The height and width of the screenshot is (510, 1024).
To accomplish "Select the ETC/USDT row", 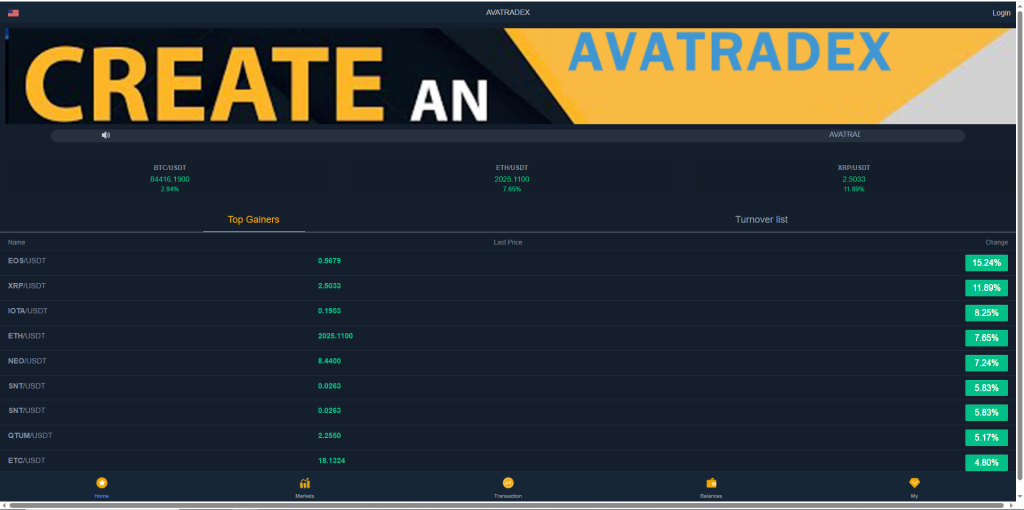I will pos(507,462).
